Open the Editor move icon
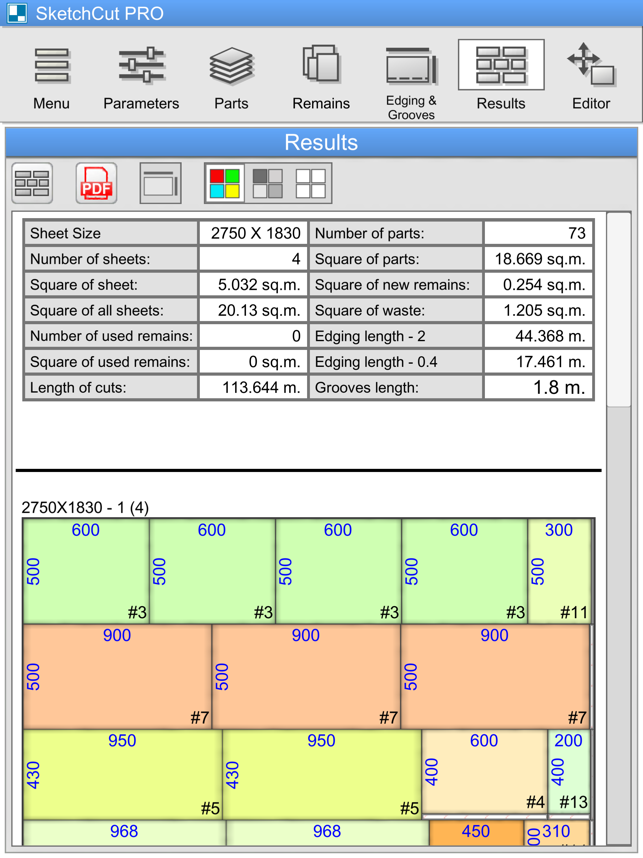643x858 pixels. pyautogui.click(x=591, y=64)
